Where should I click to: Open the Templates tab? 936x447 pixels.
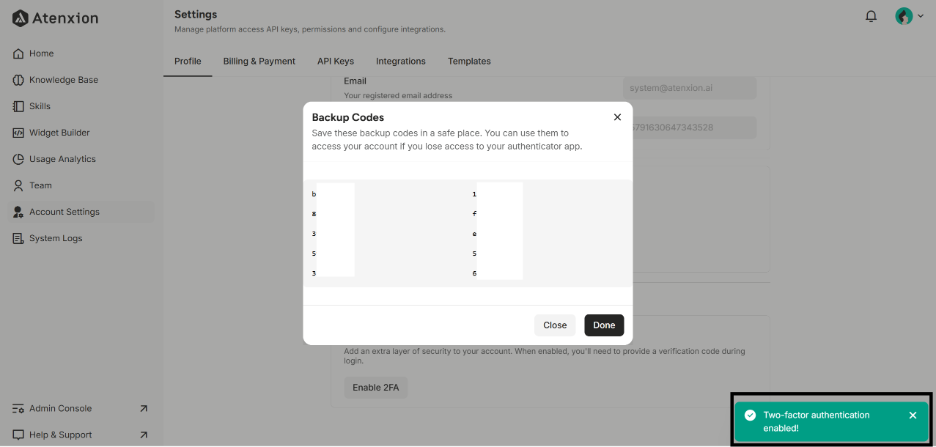point(469,61)
